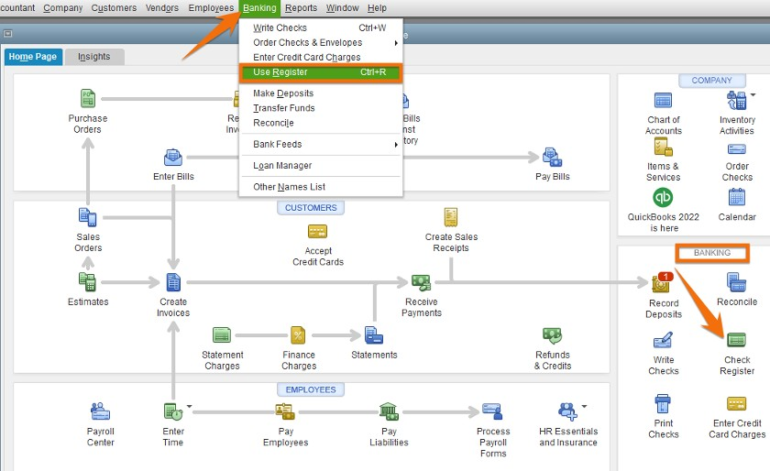Open Inventory Activities dropdown arrow
Image resolution: width=770 pixels, height=471 pixels.
753,94
